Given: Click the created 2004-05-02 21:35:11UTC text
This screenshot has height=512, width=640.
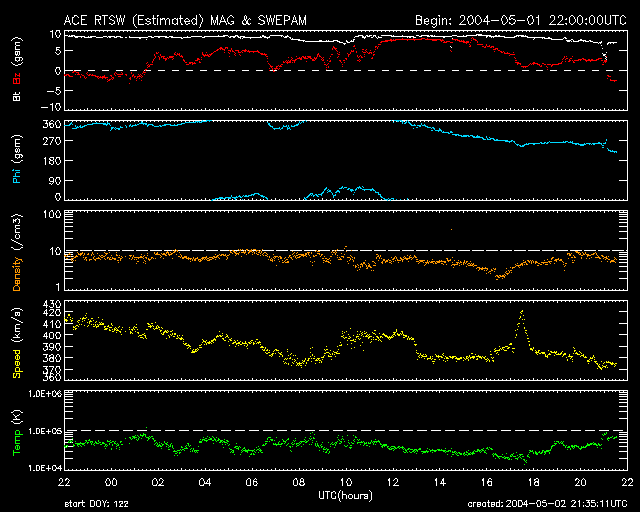Looking at the screenshot, I should pyautogui.click(x=547, y=504).
